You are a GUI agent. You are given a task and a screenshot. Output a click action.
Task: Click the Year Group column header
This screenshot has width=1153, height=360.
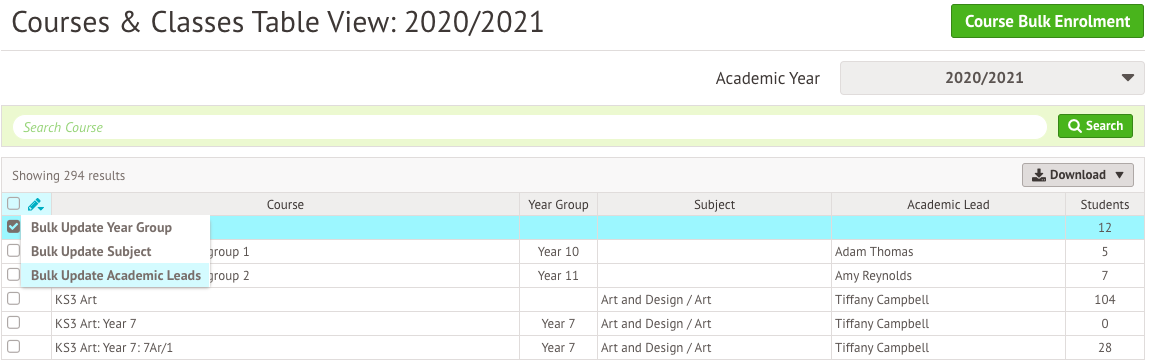pyautogui.click(x=559, y=204)
